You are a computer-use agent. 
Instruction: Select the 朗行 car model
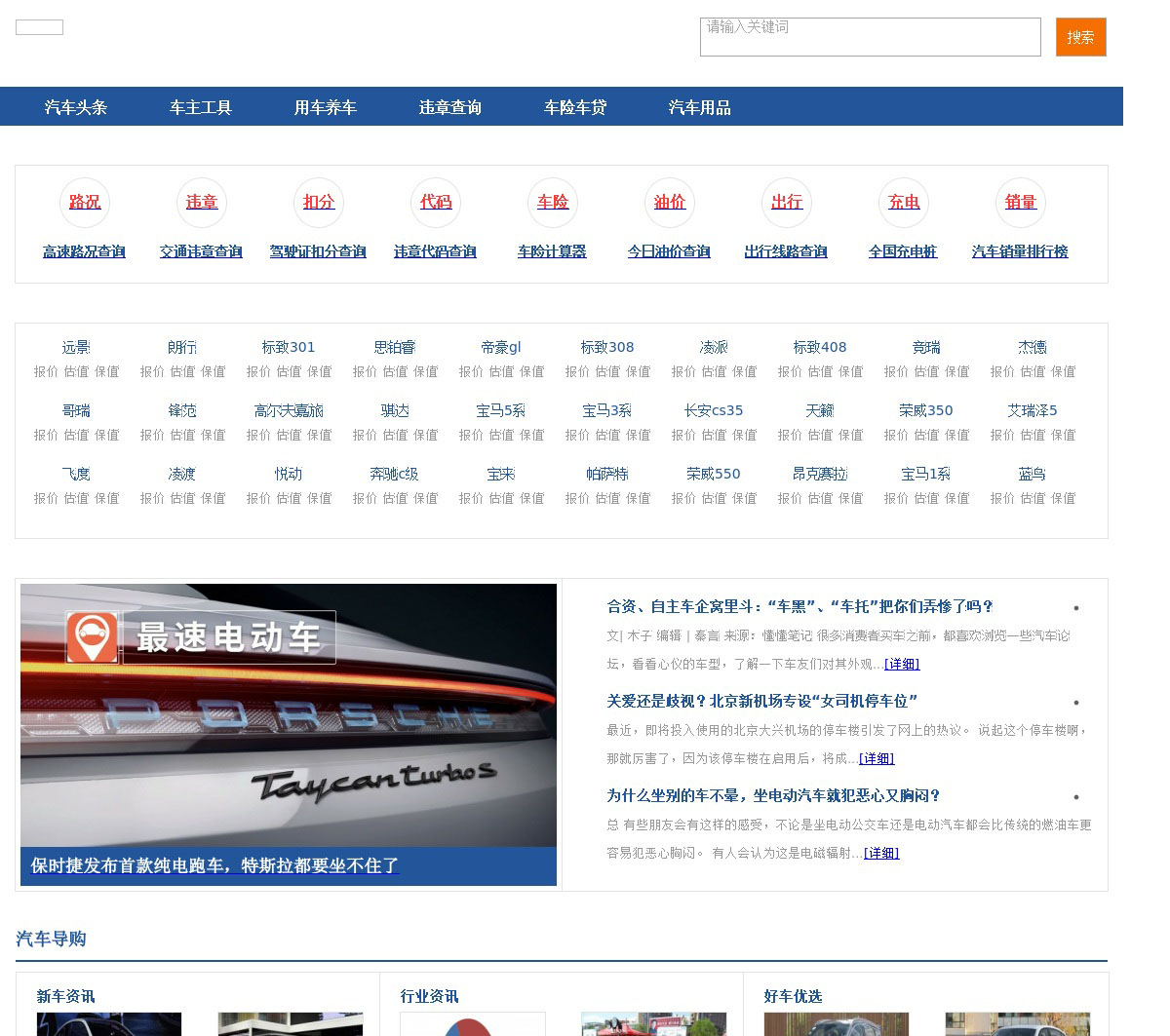(182, 347)
